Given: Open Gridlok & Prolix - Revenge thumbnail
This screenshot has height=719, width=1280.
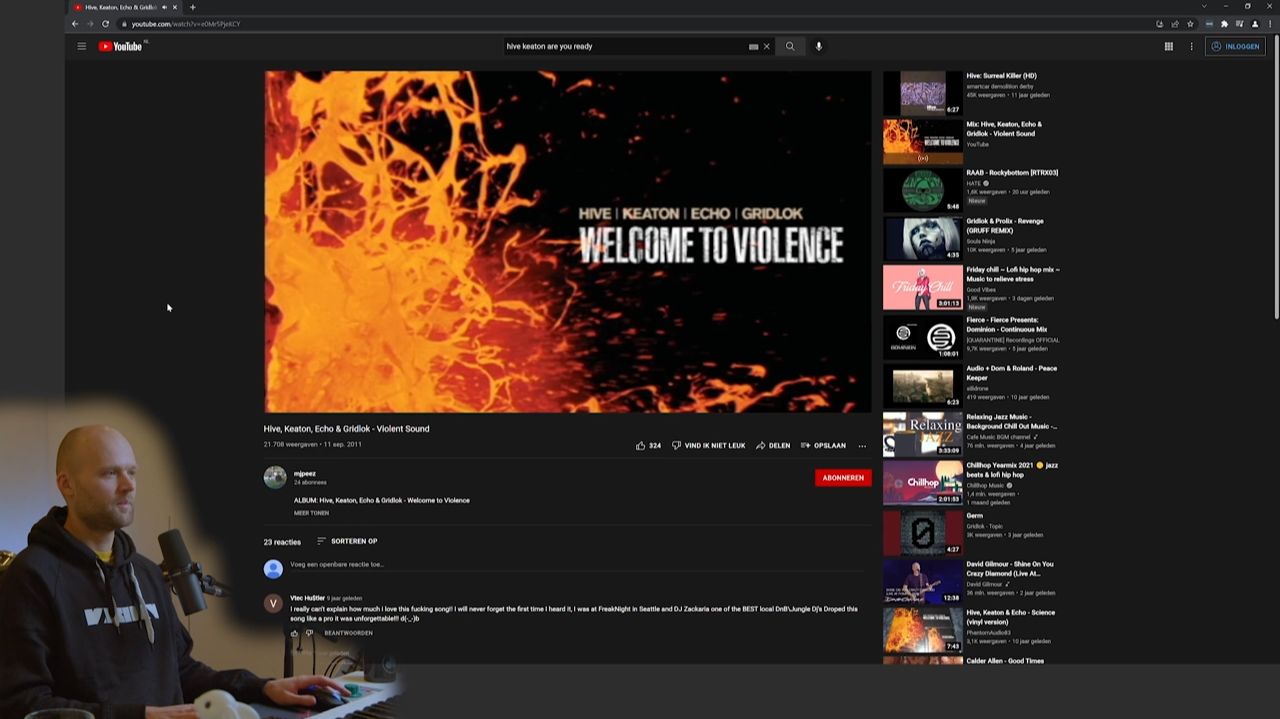Looking at the screenshot, I should (922, 239).
